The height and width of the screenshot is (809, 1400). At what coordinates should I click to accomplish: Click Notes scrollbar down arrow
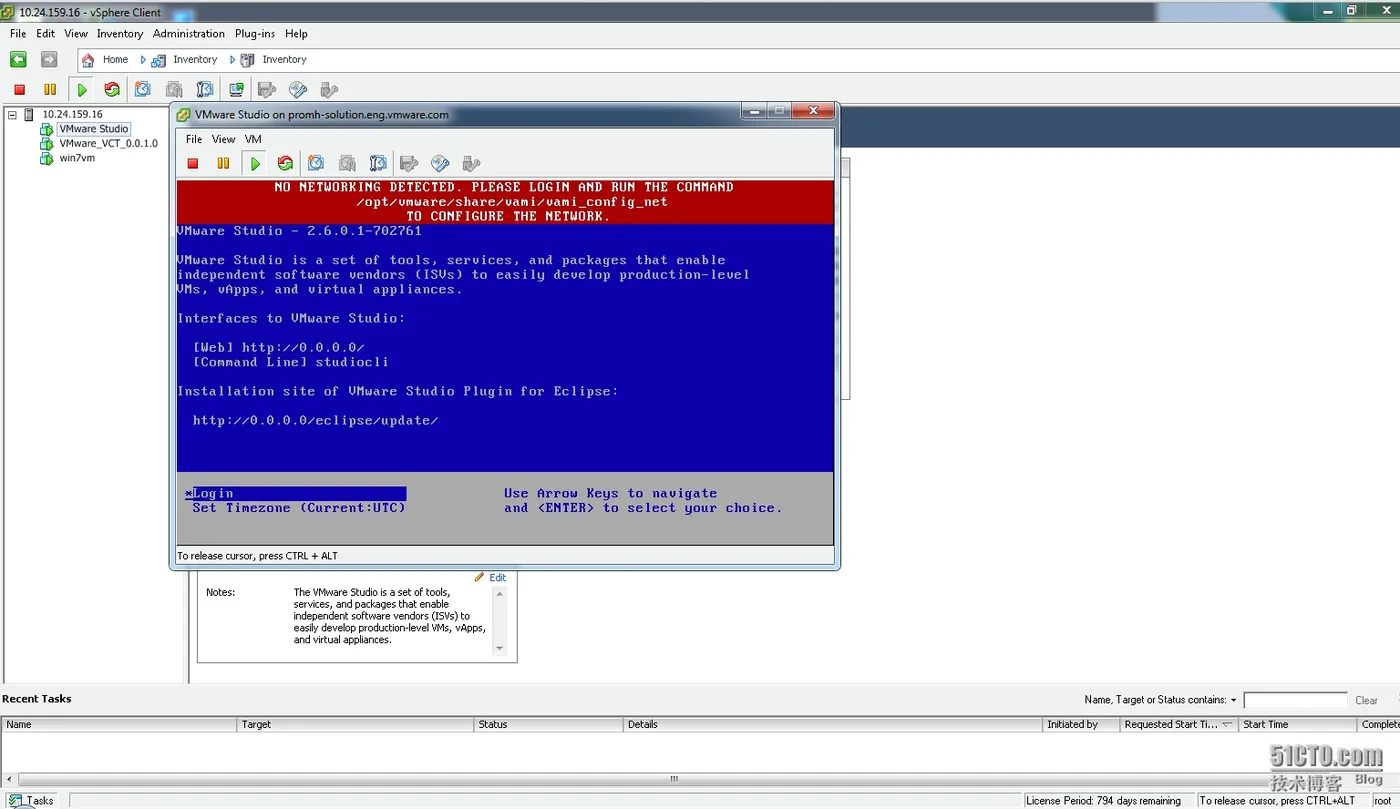(500, 649)
